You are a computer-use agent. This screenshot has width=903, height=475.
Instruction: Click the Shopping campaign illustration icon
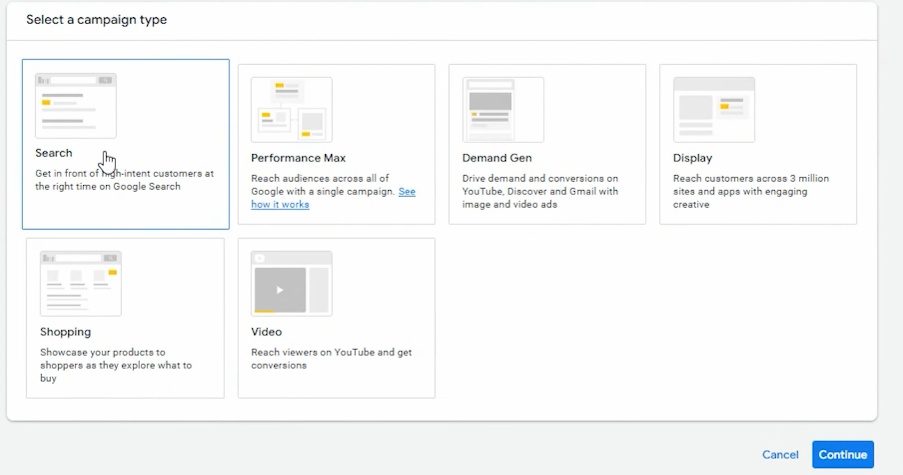coord(81,283)
